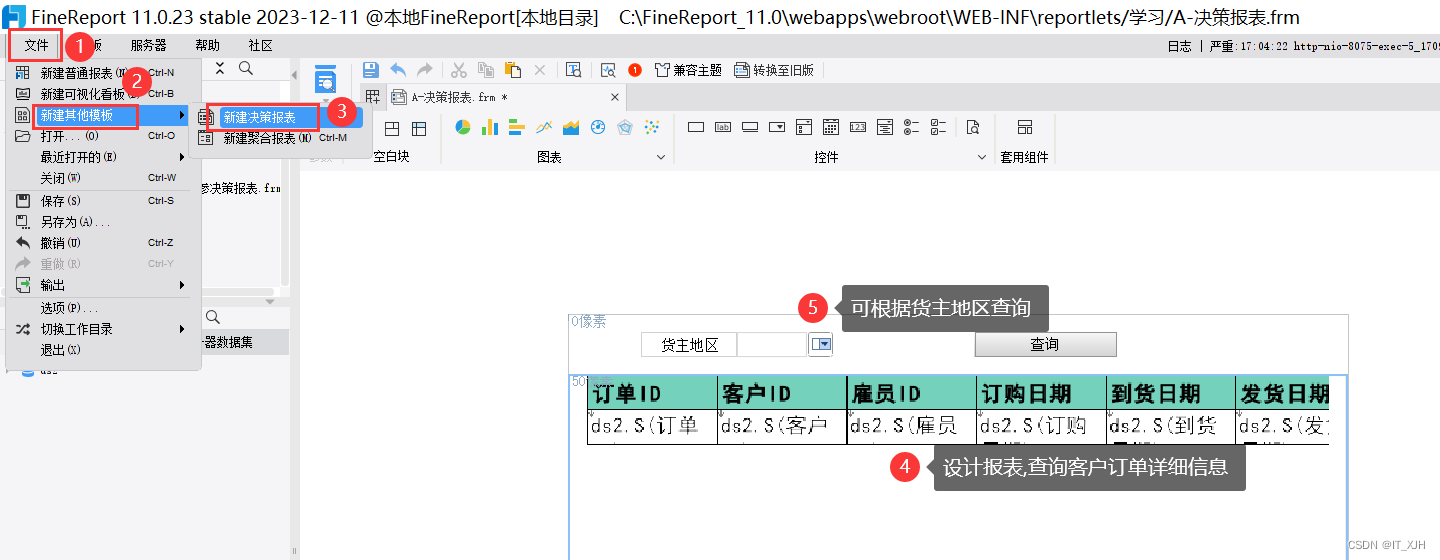1440x560 pixels.
Task: Click the cut scissors toolbar icon
Action: click(x=459, y=70)
